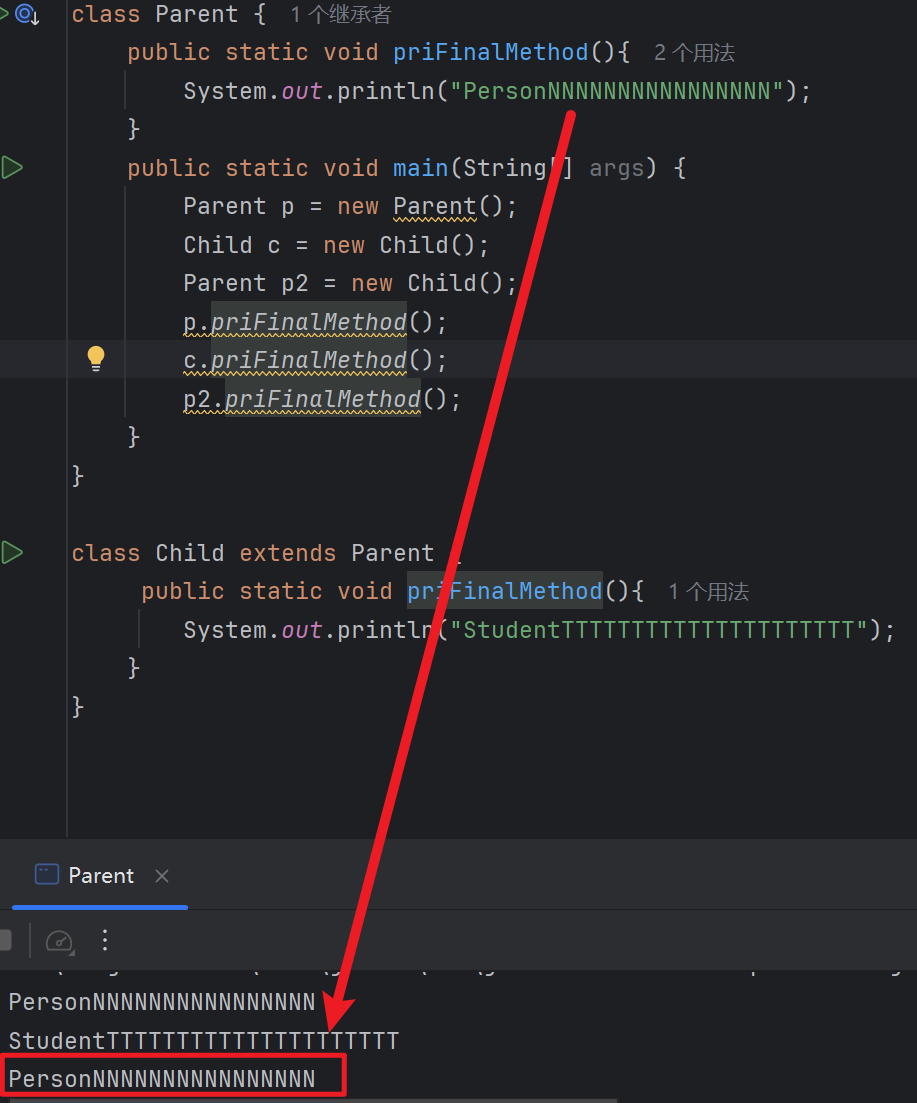Close the Parent run tab
This screenshot has width=917, height=1103.
162,876
